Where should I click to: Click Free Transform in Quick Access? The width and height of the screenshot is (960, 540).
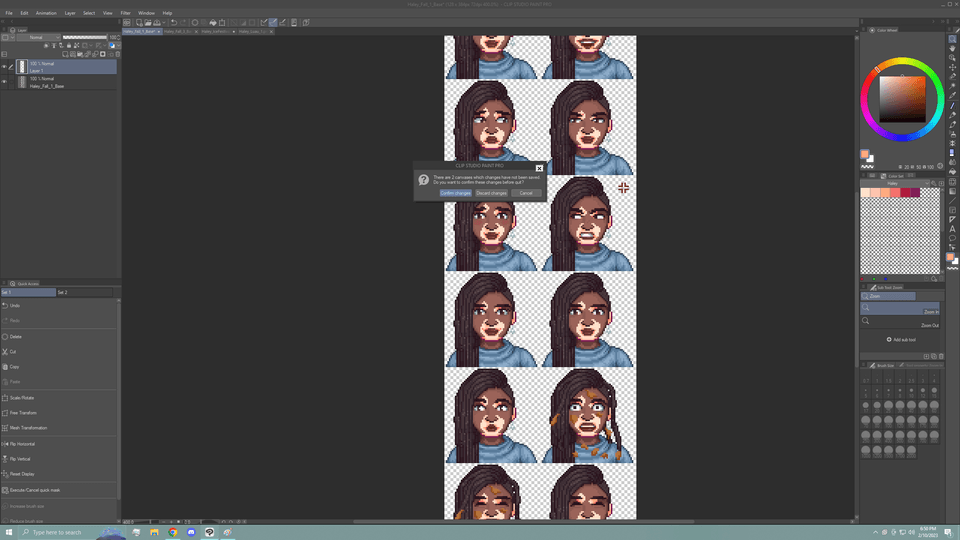click(23, 413)
